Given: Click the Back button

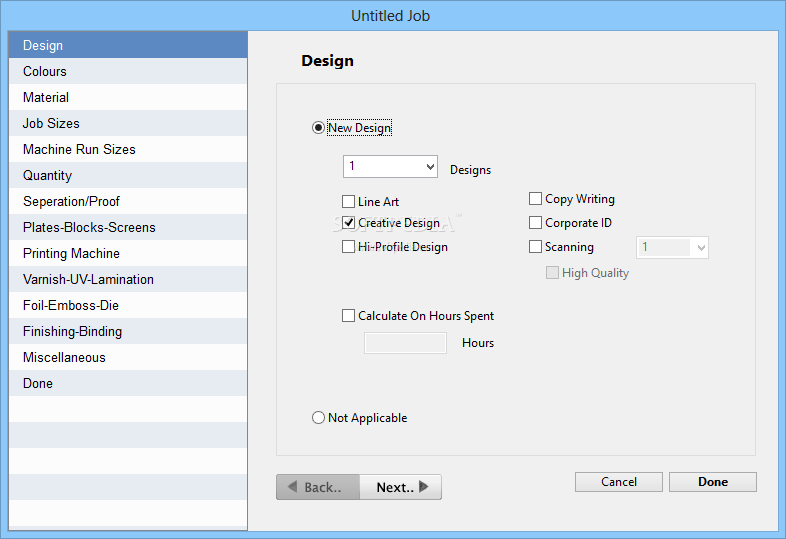Looking at the screenshot, I should click(318, 487).
